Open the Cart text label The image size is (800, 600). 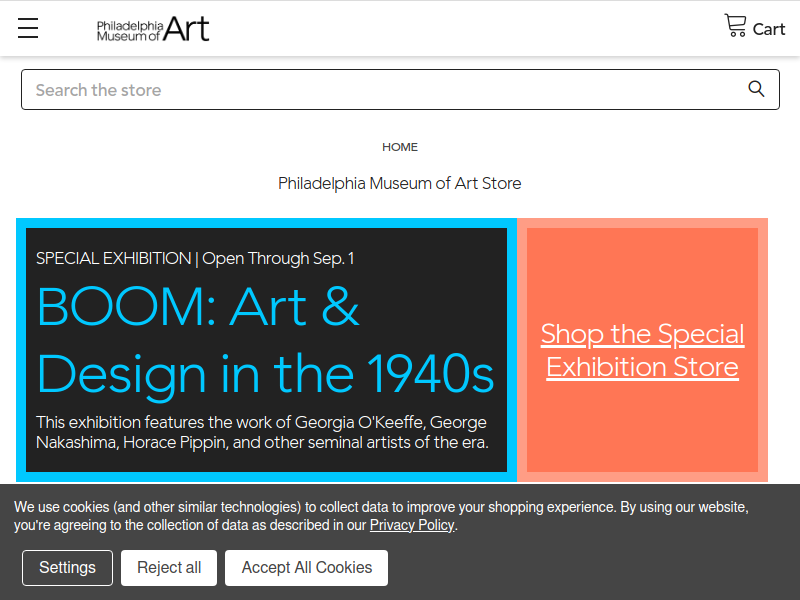(769, 30)
